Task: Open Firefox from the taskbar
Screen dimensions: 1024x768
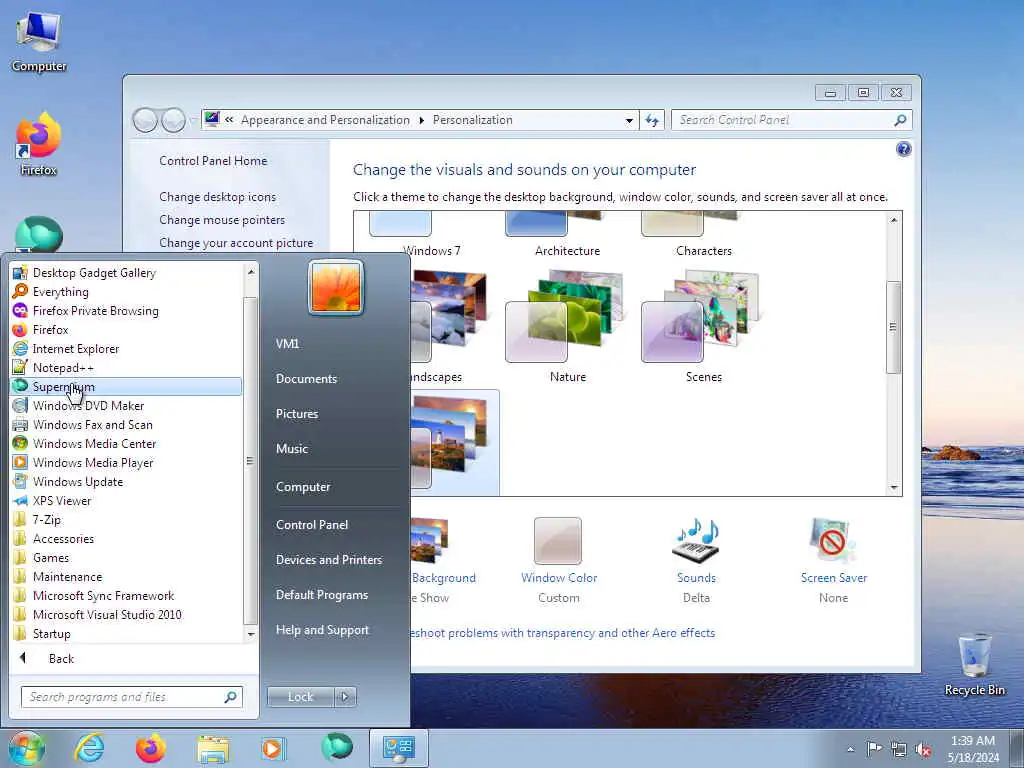Action: [150, 748]
